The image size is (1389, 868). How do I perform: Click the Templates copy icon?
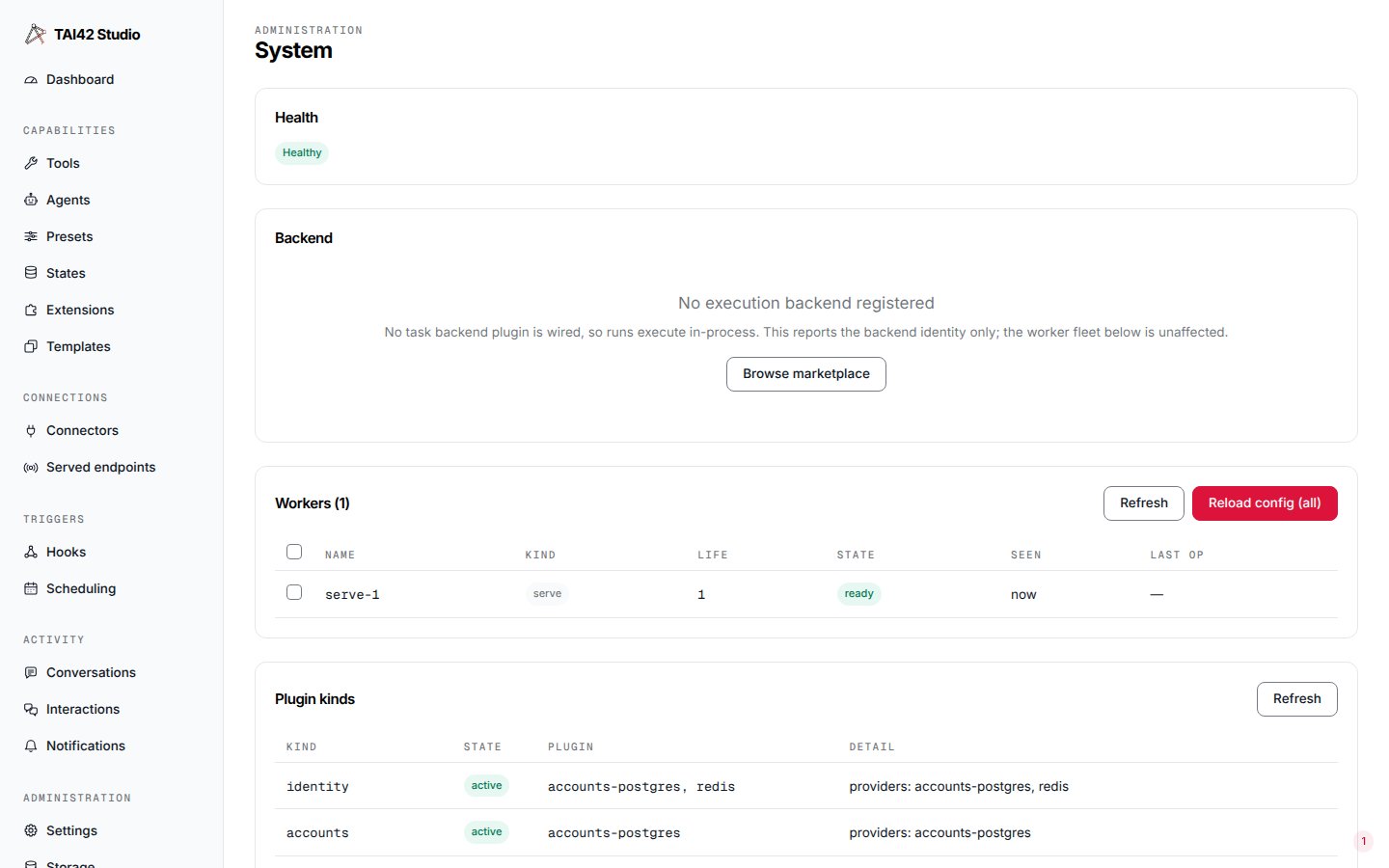click(31, 347)
